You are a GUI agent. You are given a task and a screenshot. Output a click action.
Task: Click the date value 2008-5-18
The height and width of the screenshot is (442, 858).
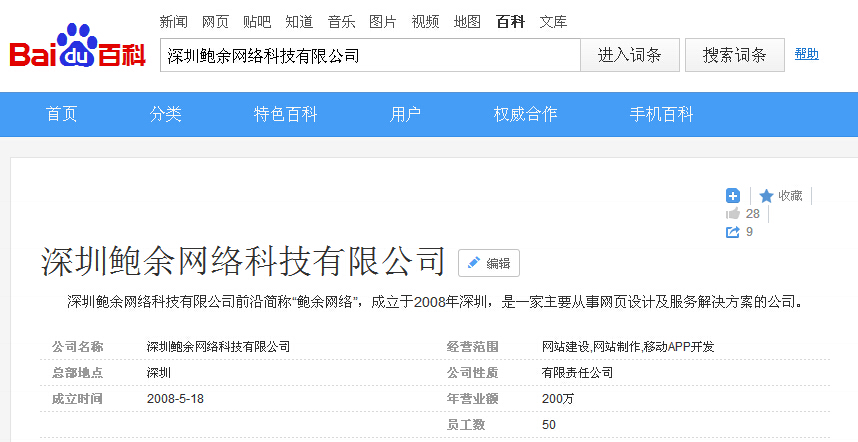[x=175, y=399]
